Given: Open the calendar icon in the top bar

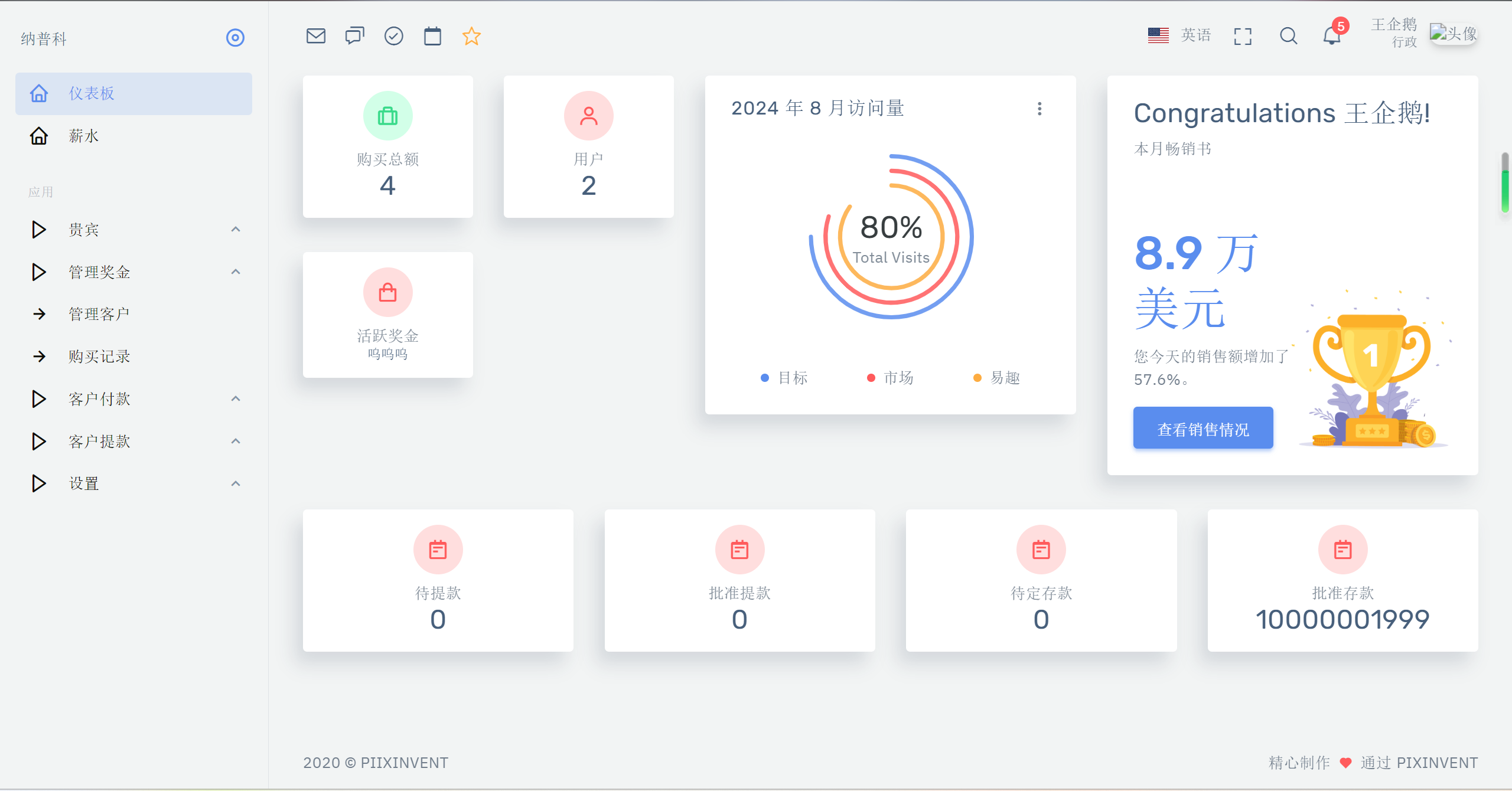Looking at the screenshot, I should click(432, 37).
